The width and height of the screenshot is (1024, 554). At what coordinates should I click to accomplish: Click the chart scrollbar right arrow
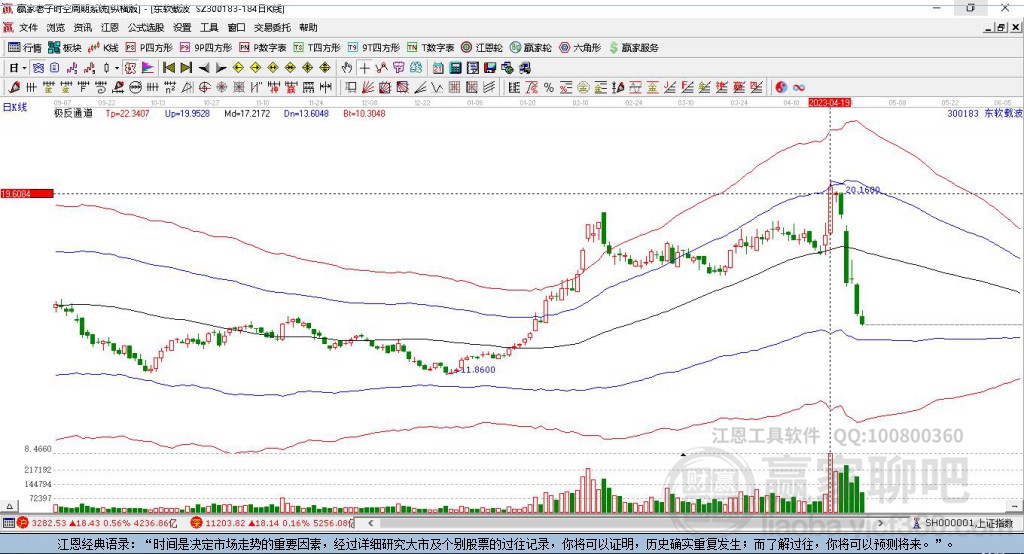(x=880, y=523)
